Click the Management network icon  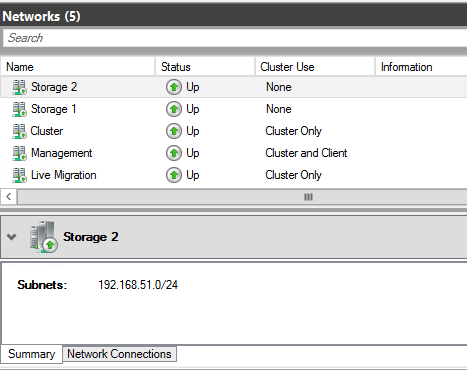[19, 153]
